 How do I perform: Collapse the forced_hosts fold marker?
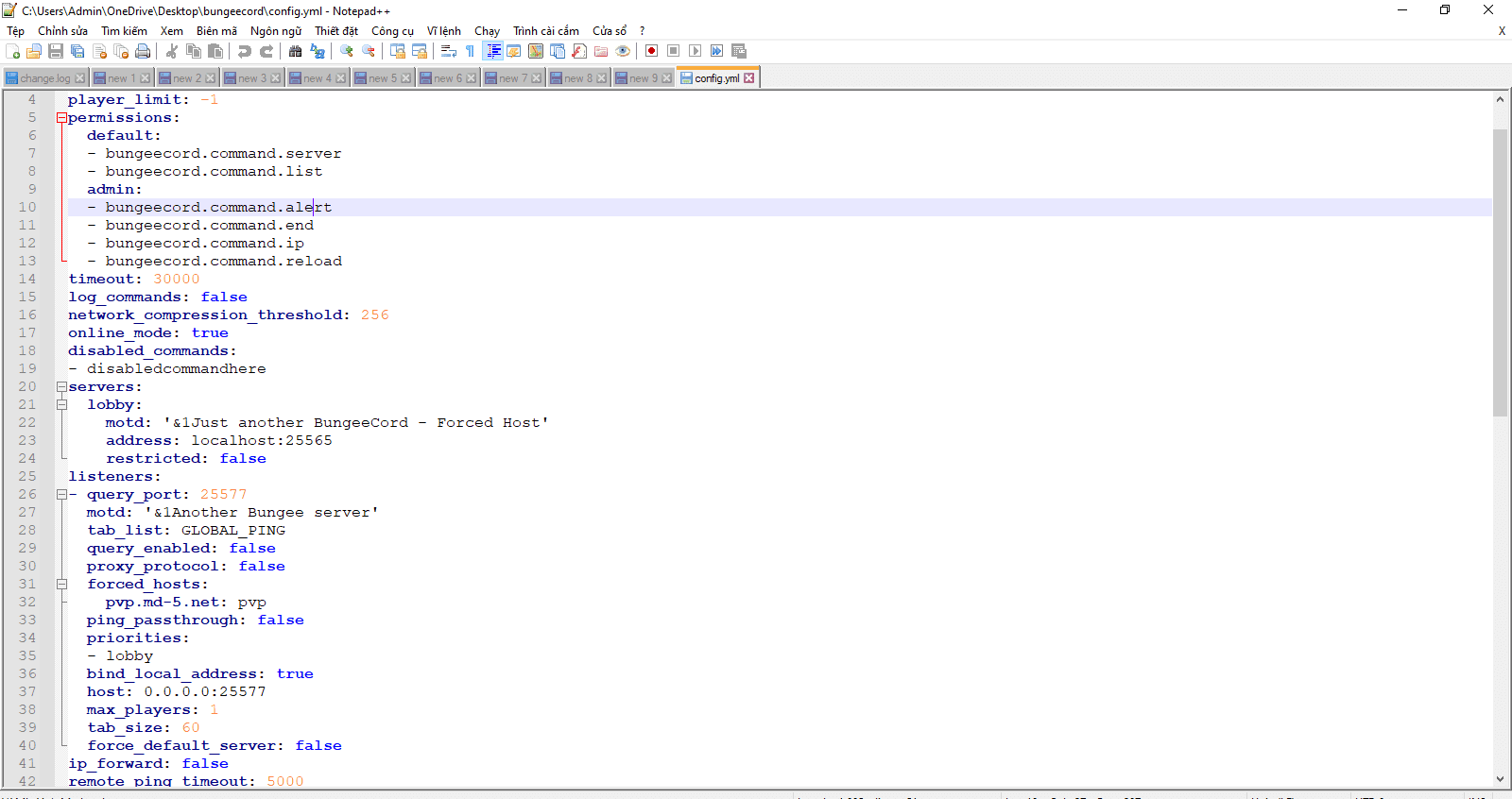pyautogui.click(x=61, y=585)
